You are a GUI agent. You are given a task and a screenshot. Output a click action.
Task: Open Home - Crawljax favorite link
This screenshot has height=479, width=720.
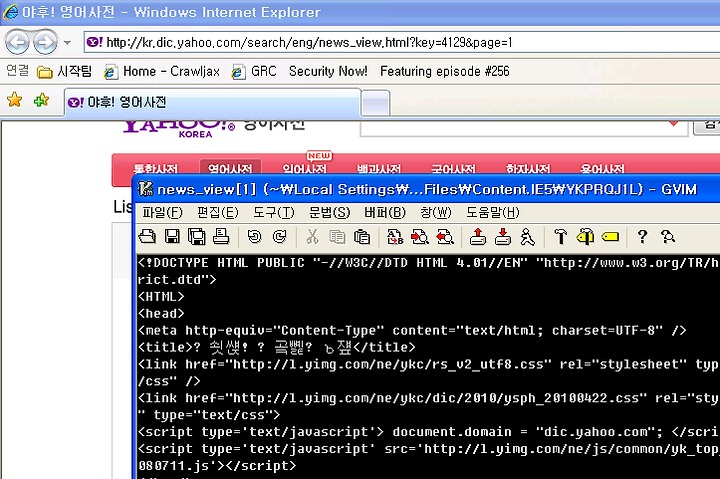coord(162,72)
